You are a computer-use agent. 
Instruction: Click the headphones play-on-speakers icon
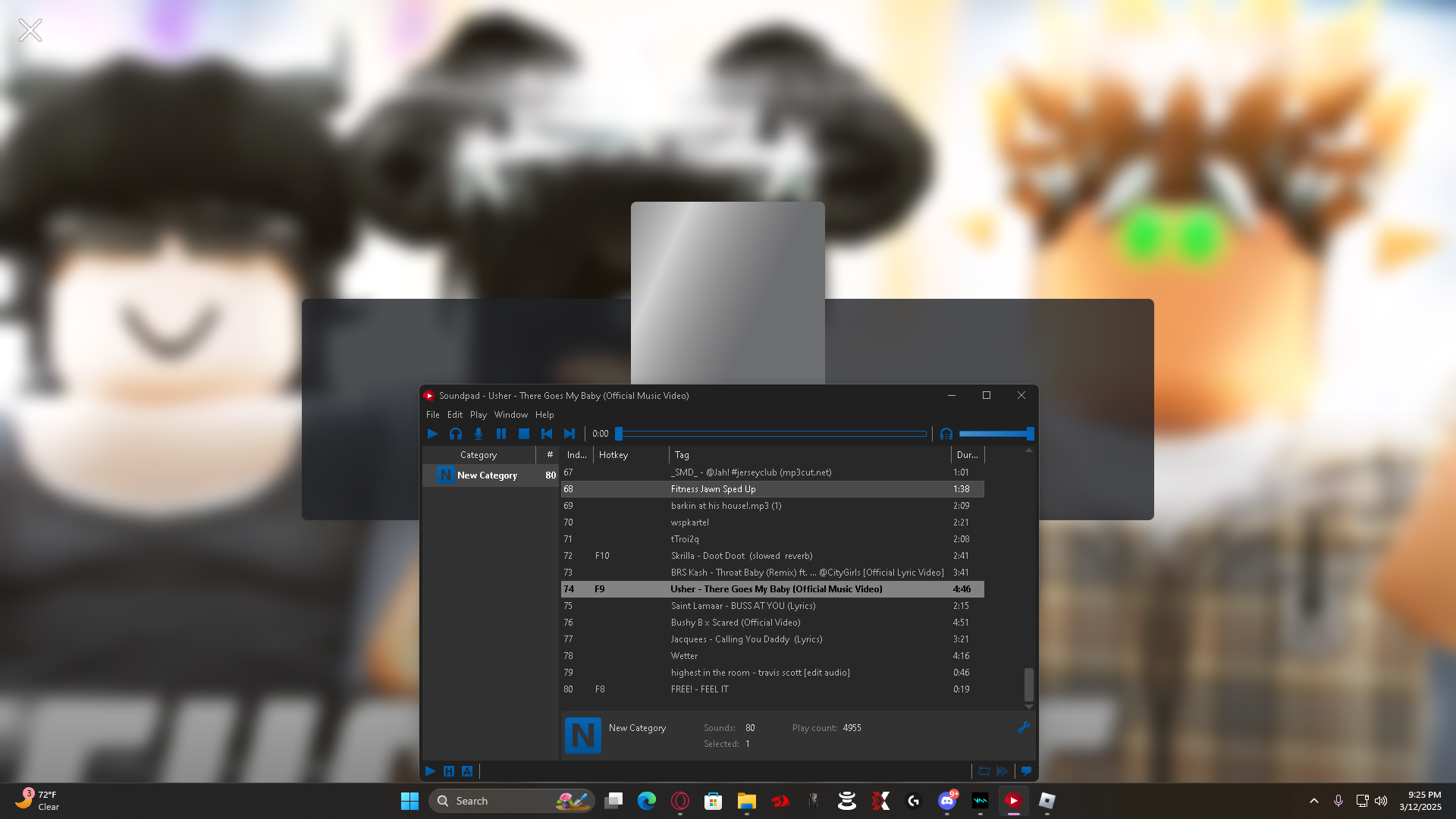[x=456, y=434]
